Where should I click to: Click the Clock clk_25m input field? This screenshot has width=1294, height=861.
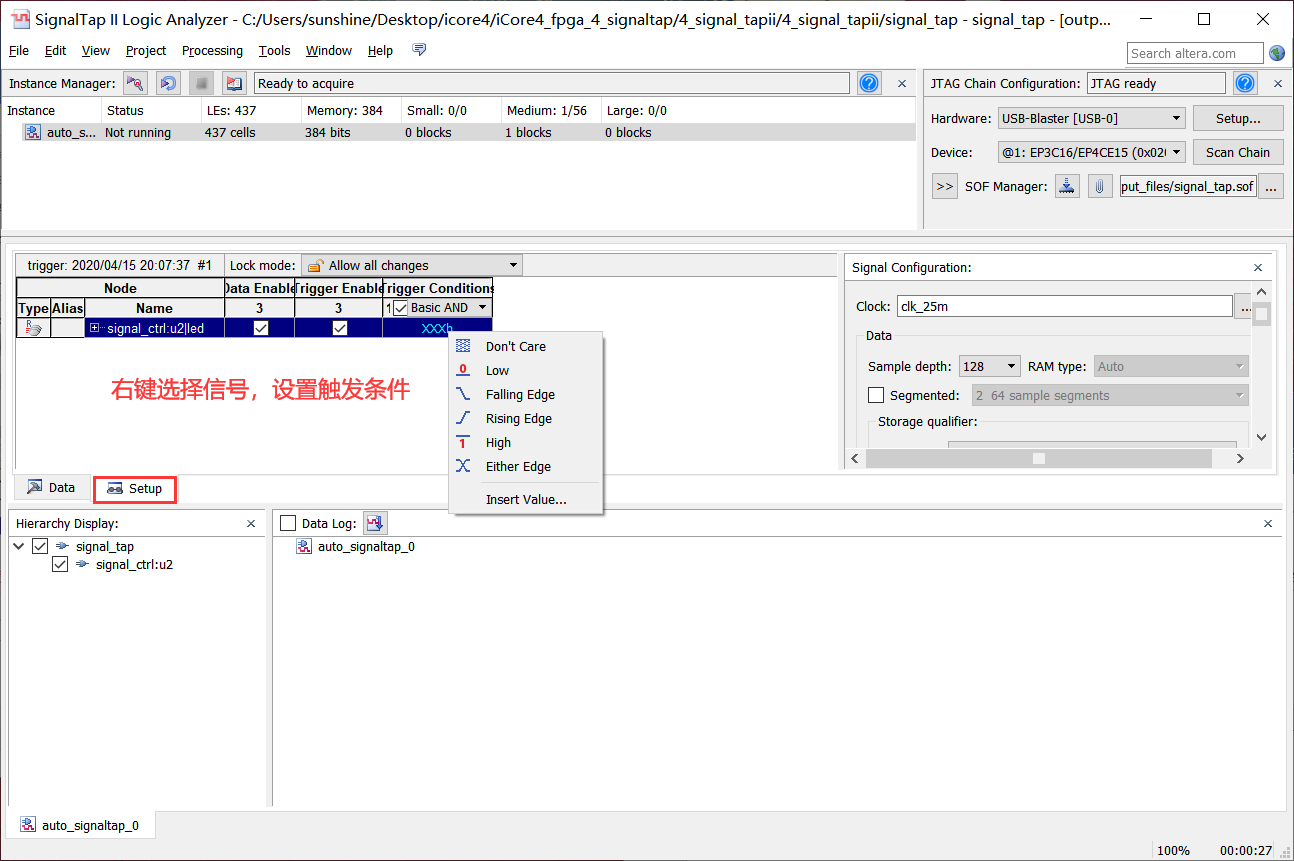(x=1063, y=307)
